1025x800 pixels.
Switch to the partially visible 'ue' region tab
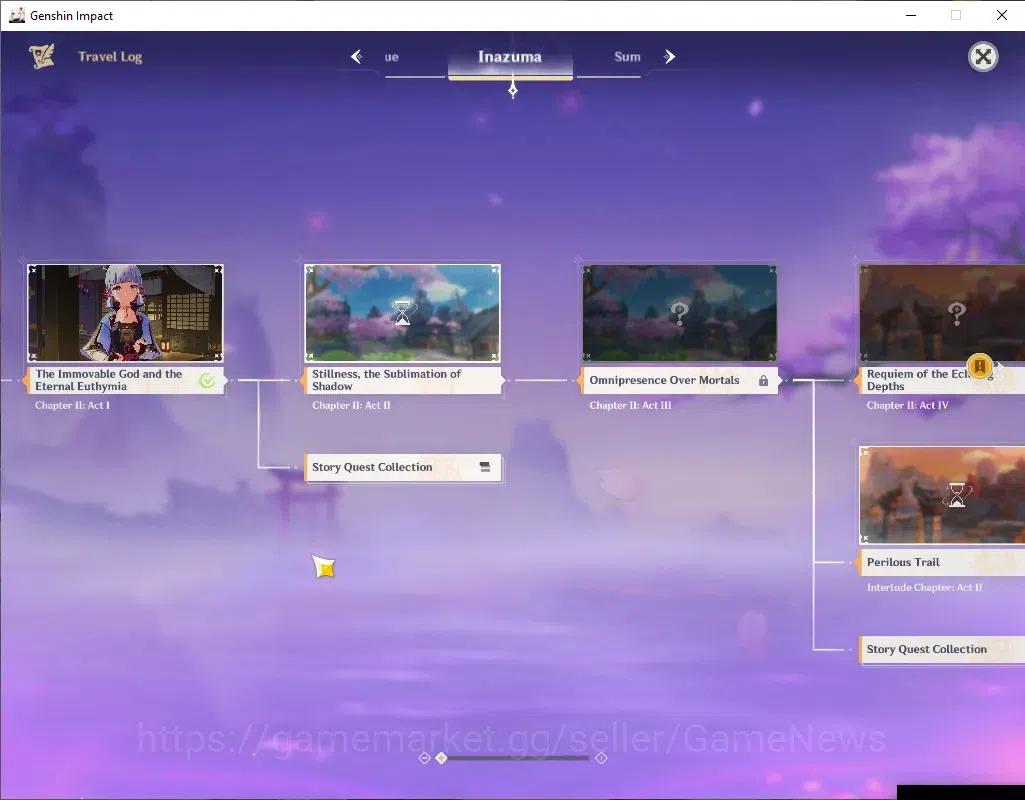[392, 57]
